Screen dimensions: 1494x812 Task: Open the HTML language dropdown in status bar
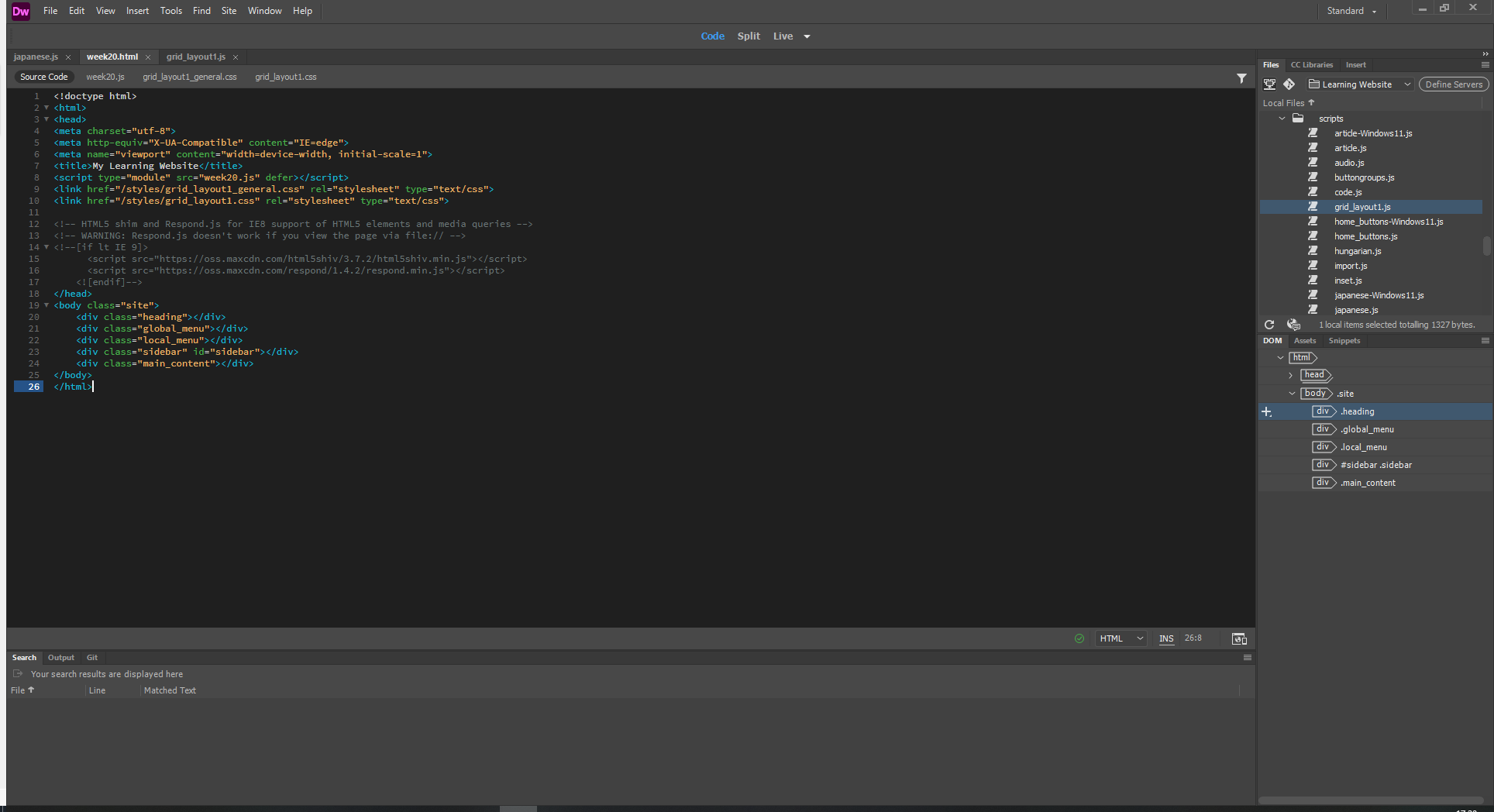click(1120, 638)
